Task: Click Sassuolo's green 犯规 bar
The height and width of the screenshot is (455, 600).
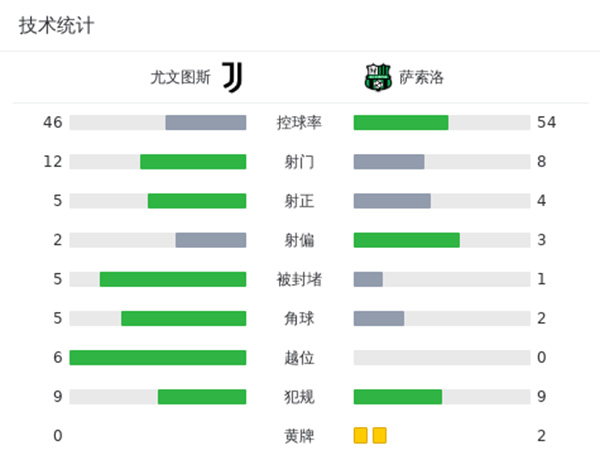Action: (398, 396)
